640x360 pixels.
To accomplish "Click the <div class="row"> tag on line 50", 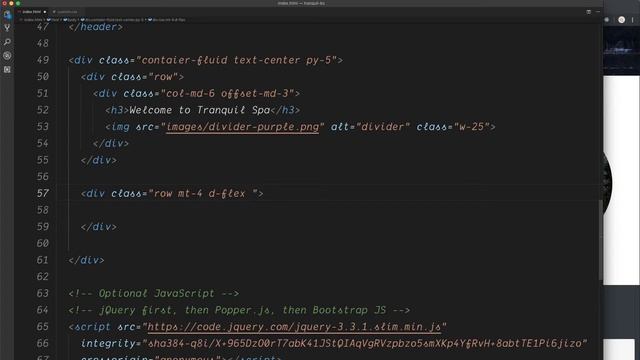I will tap(132, 77).
